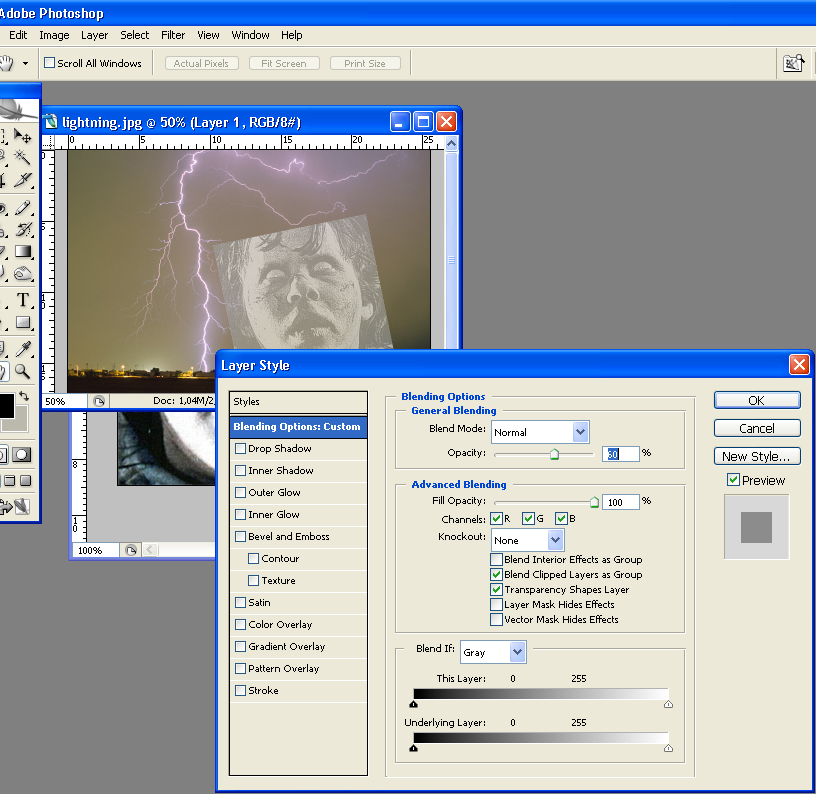Click the layer style preview thumbnail
Viewport: 816px width, 794px height.
coord(757,527)
